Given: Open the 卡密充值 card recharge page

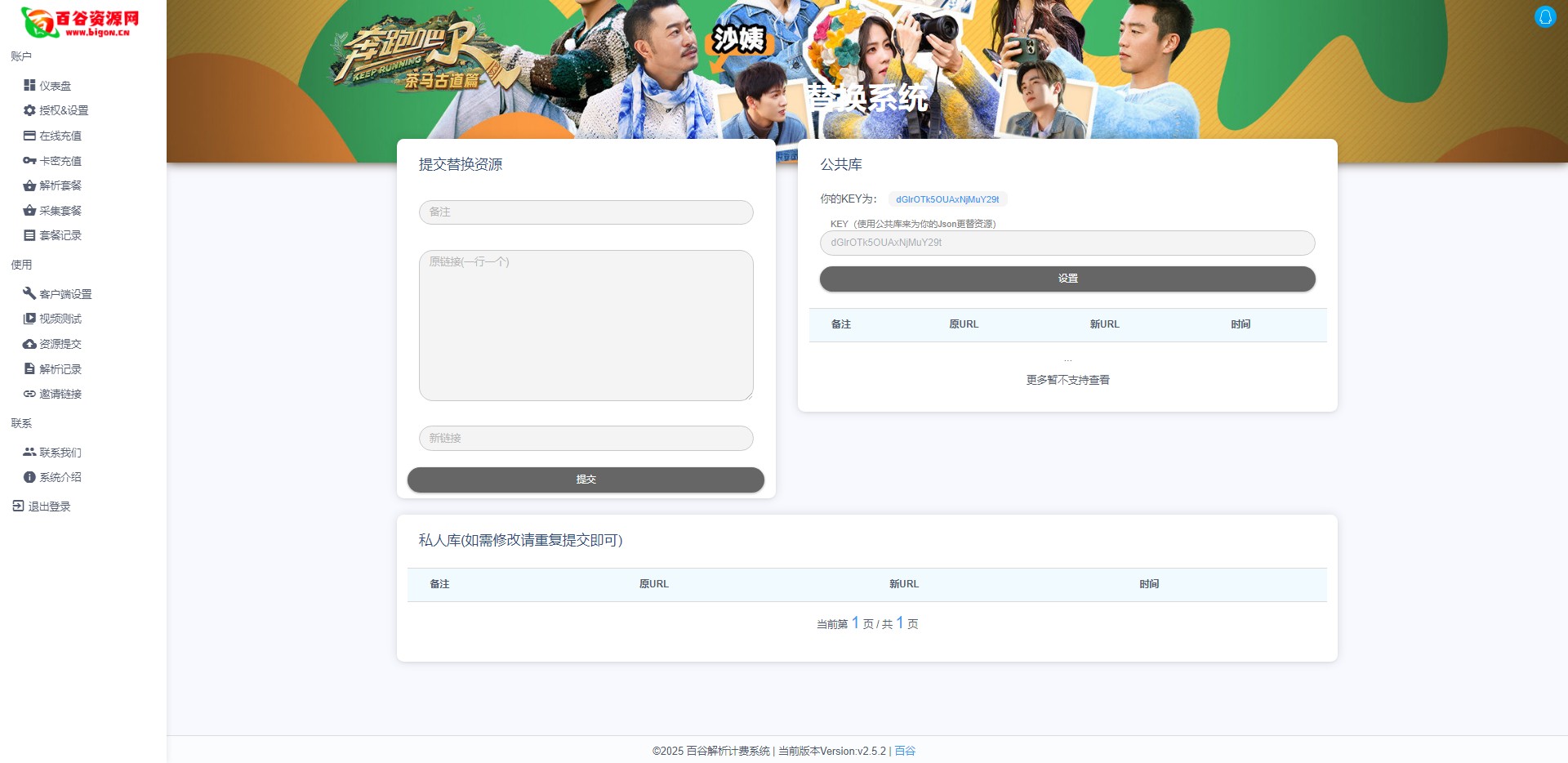Looking at the screenshot, I should (x=59, y=160).
